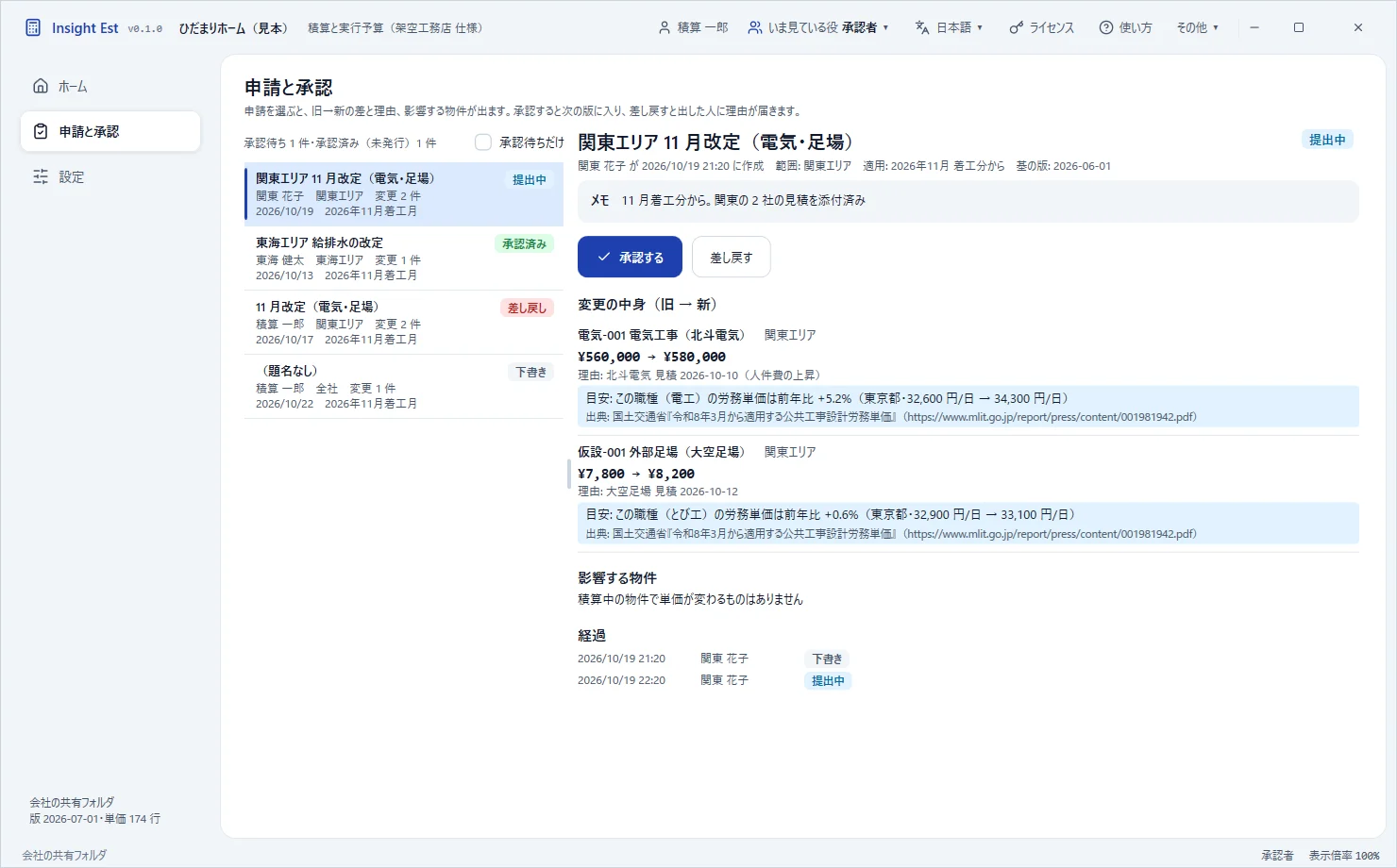The image size is (1397, 868).
Task: Click the home icon in the sidebar
Action: [x=41, y=86]
